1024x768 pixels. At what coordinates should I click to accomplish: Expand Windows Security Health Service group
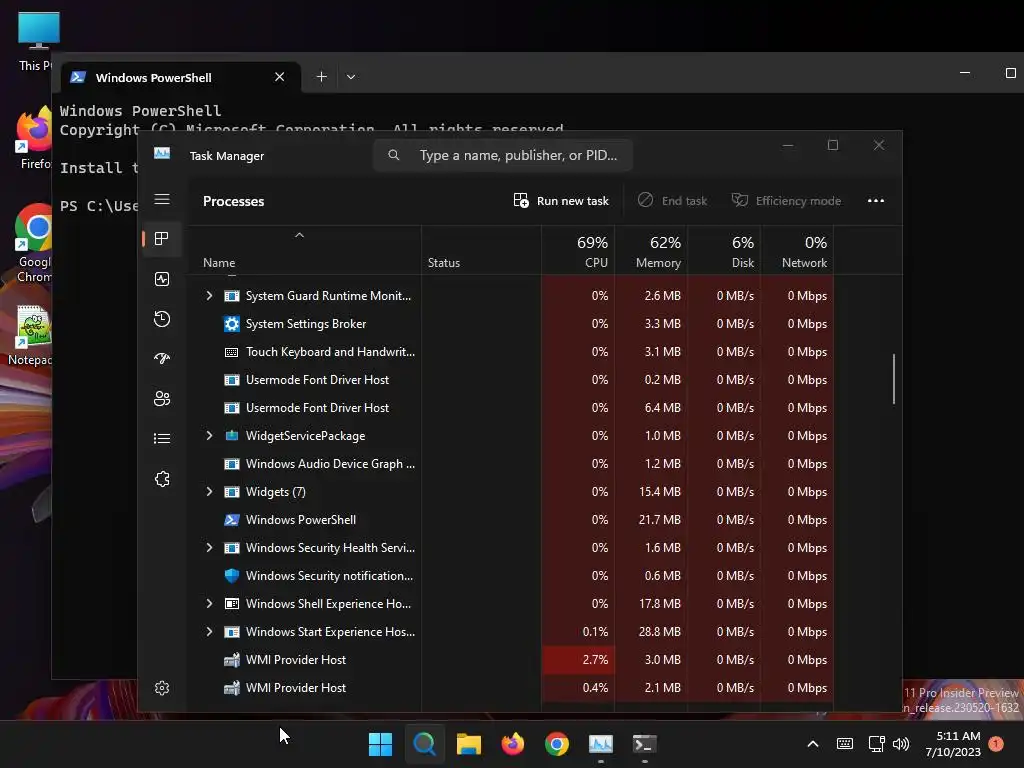coord(209,548)
